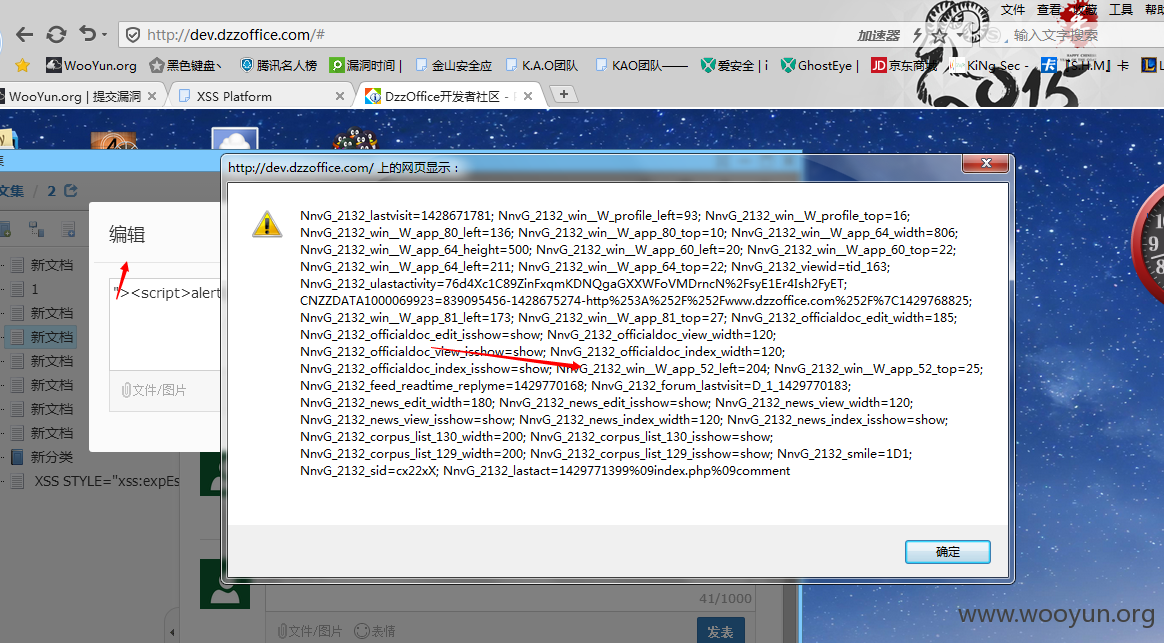Click the 加速器 accelerator label

click(x=878, y=36)
